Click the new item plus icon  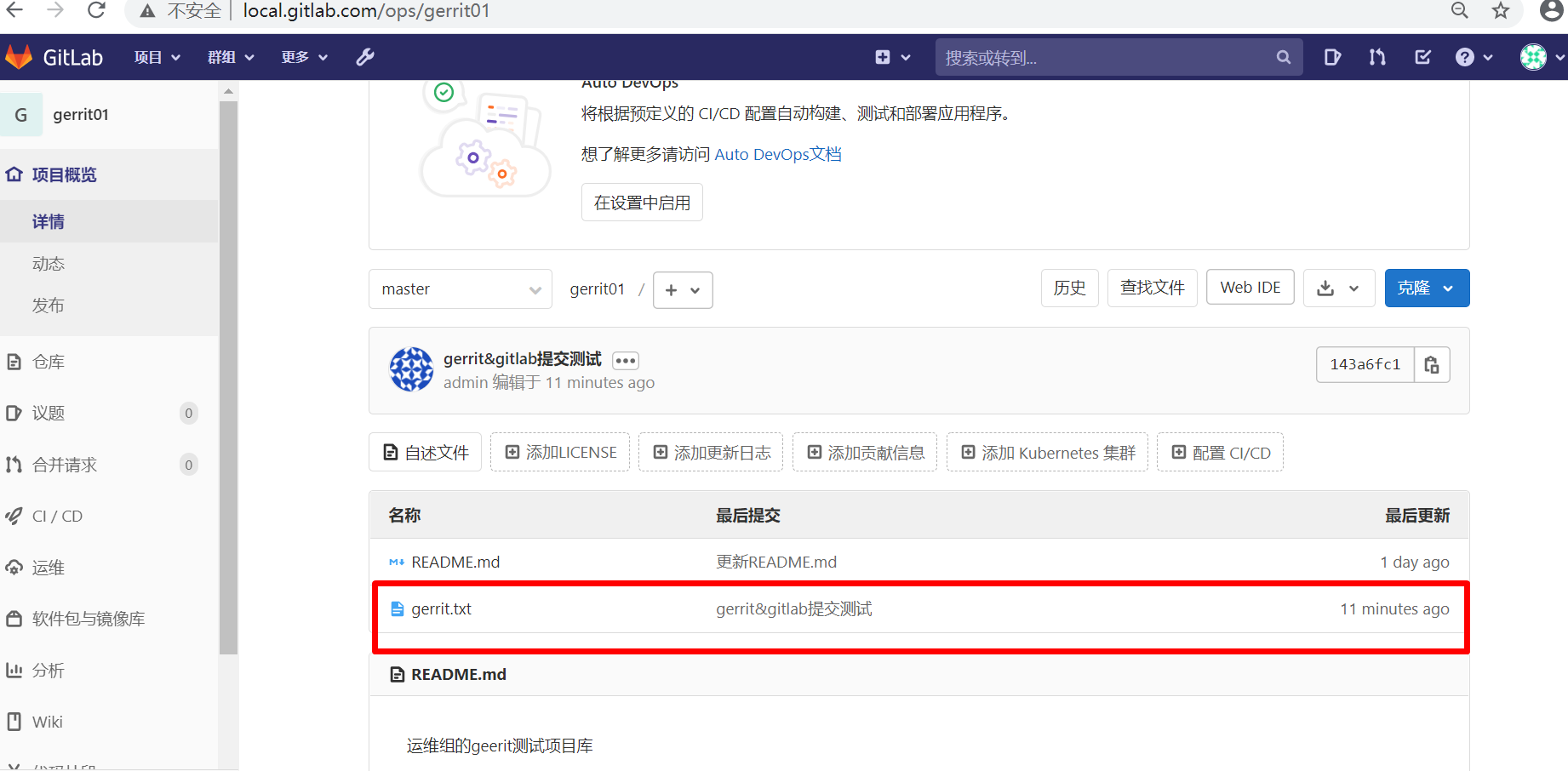[883, 57]
